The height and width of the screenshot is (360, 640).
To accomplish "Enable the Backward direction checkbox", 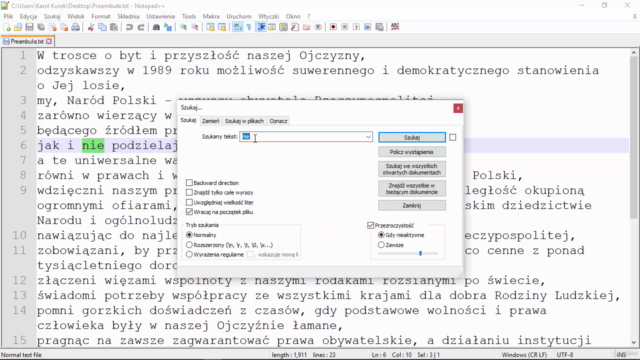I will (x=189, y=183).
